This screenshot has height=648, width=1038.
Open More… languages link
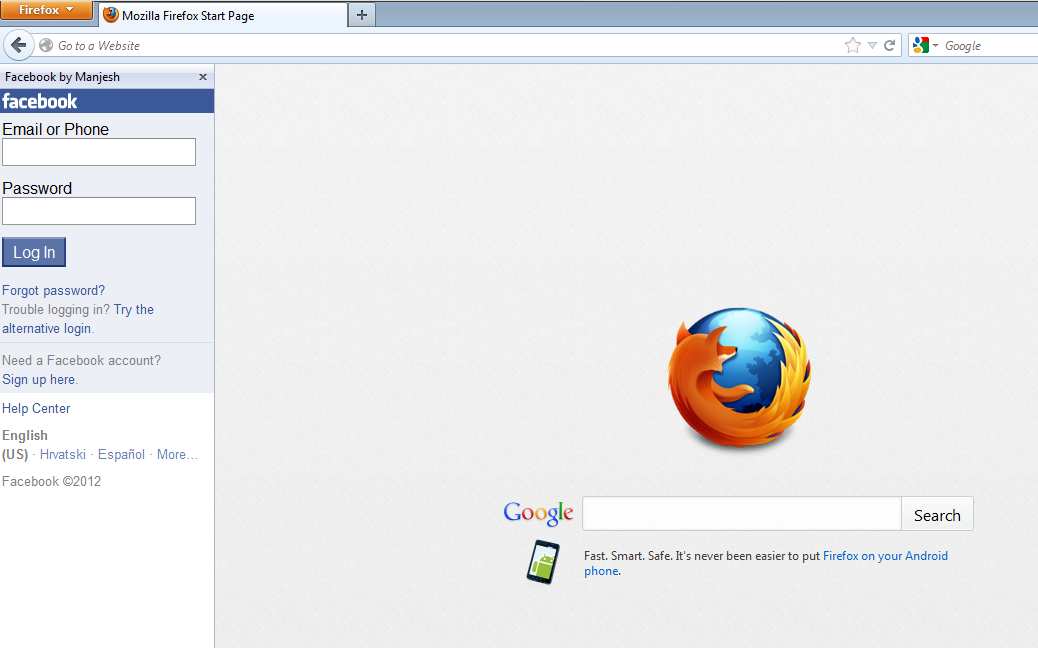coord(177,454)
